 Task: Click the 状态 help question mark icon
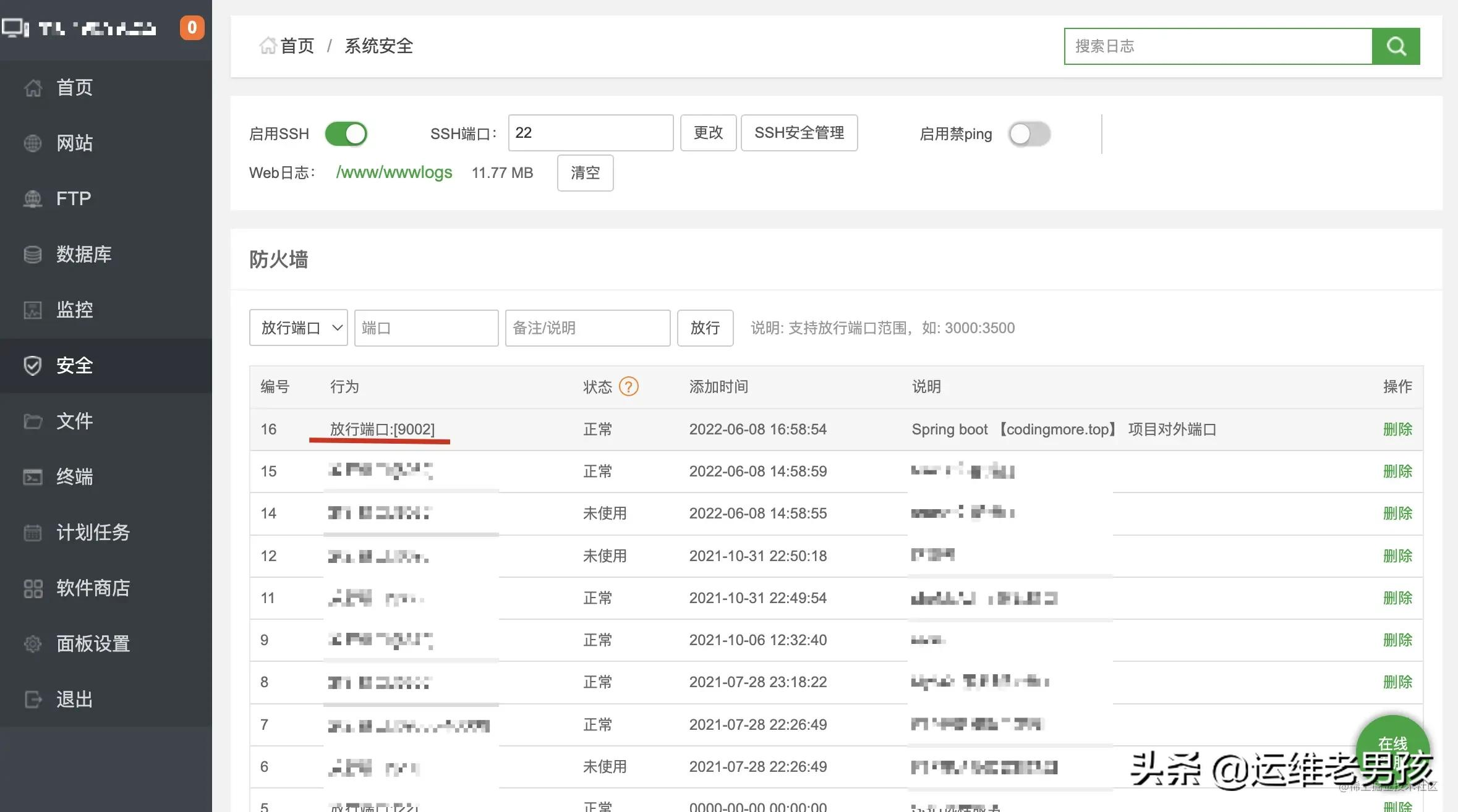629,386
